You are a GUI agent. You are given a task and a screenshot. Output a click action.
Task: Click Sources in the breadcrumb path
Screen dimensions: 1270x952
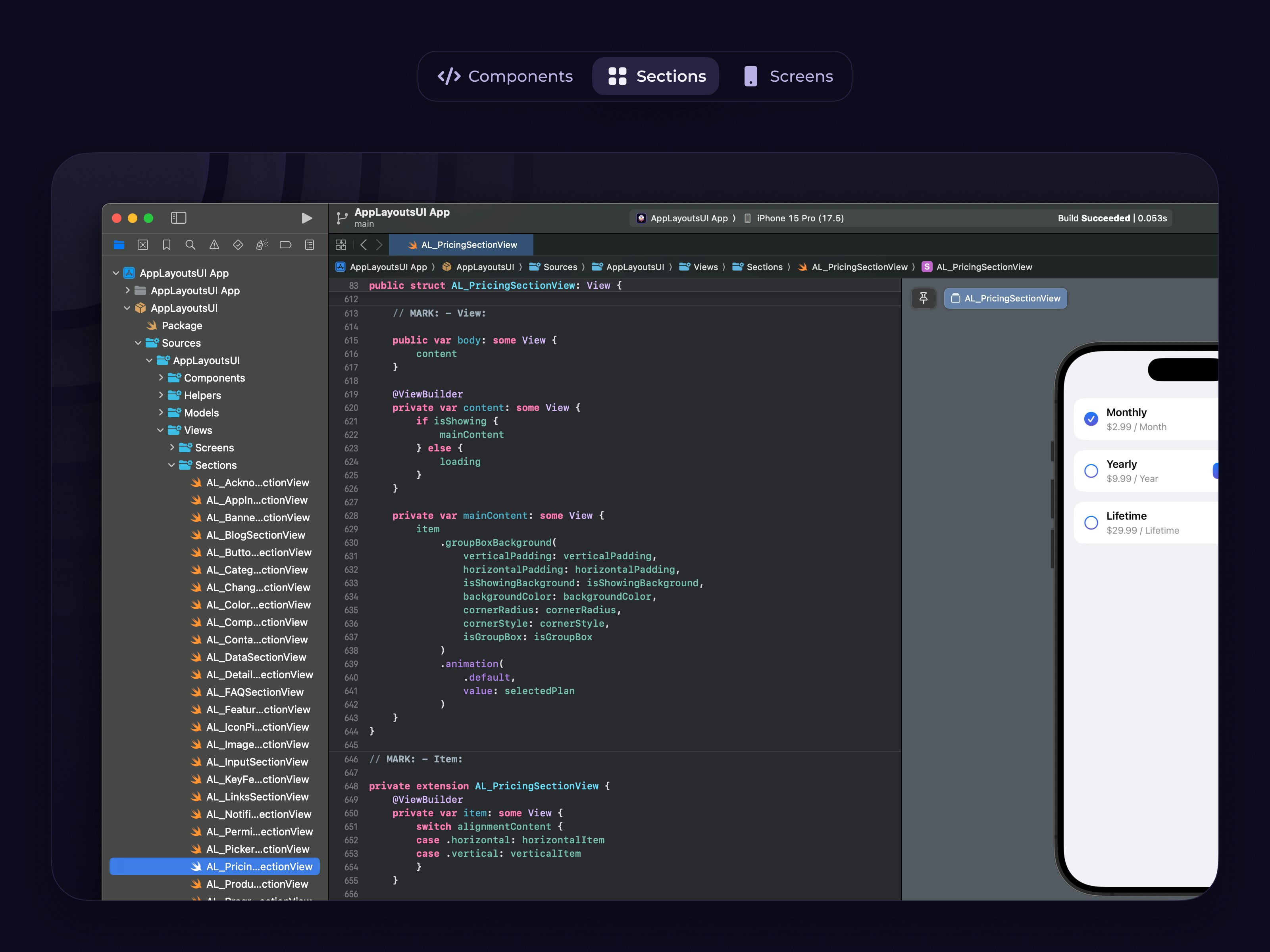[553, 267]
